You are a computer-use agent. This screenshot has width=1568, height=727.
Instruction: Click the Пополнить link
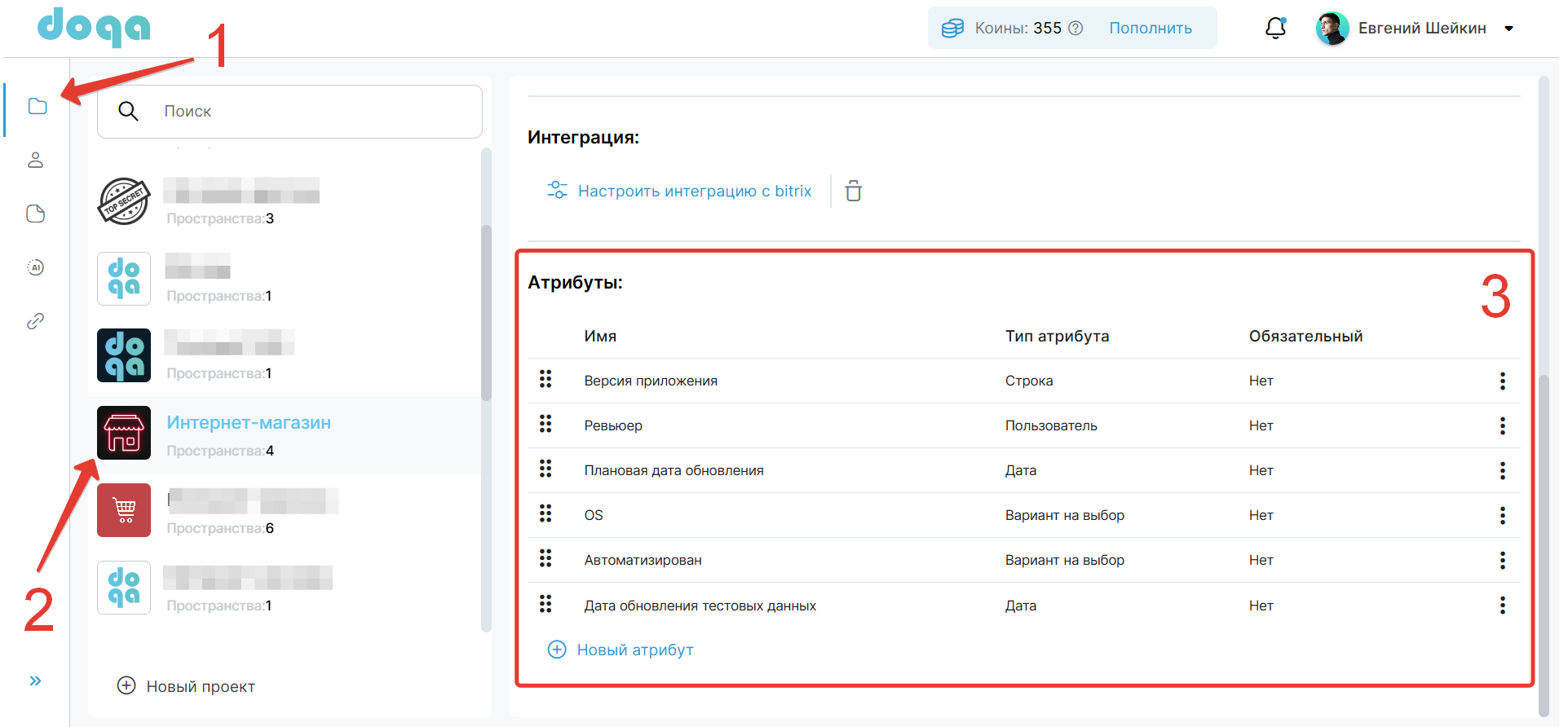[1150, 29]
